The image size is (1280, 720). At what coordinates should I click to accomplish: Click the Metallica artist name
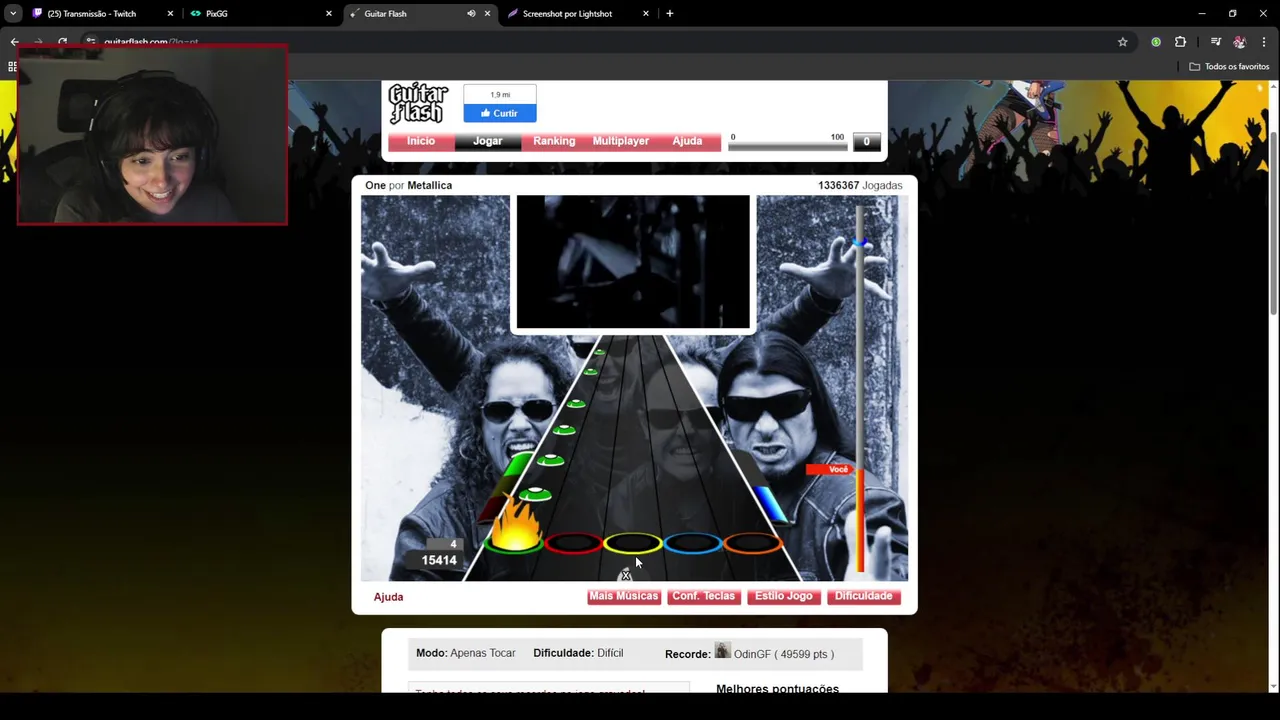(x=430, y=185)
